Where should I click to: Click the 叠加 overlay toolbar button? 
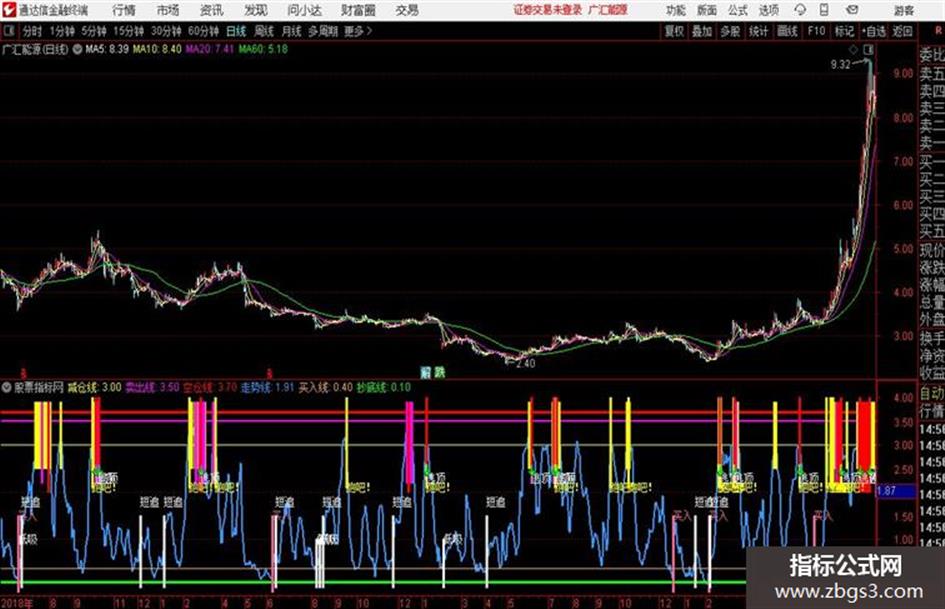point(702,31)
